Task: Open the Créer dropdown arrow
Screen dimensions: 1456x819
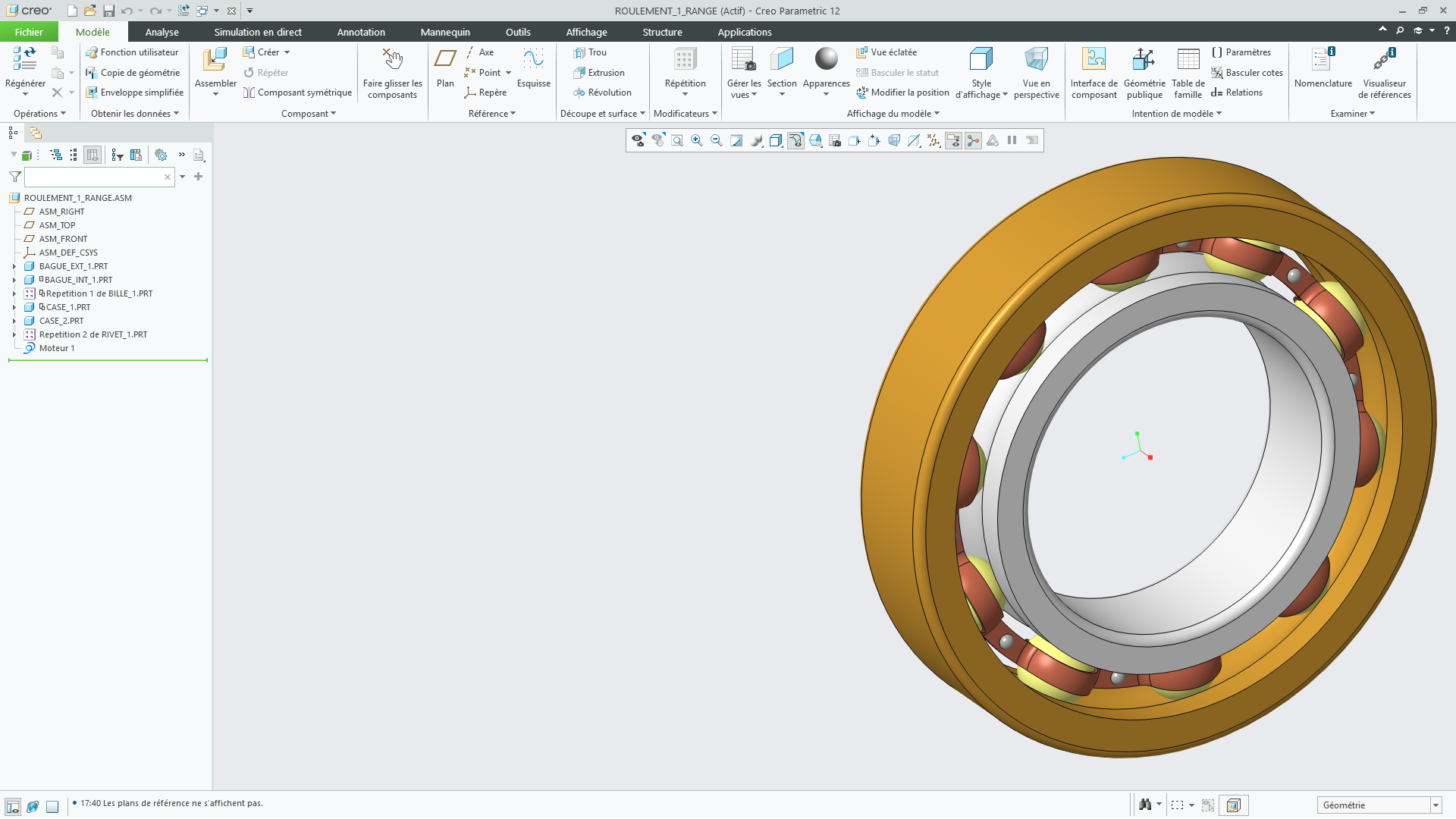Action: pos(287,52)
